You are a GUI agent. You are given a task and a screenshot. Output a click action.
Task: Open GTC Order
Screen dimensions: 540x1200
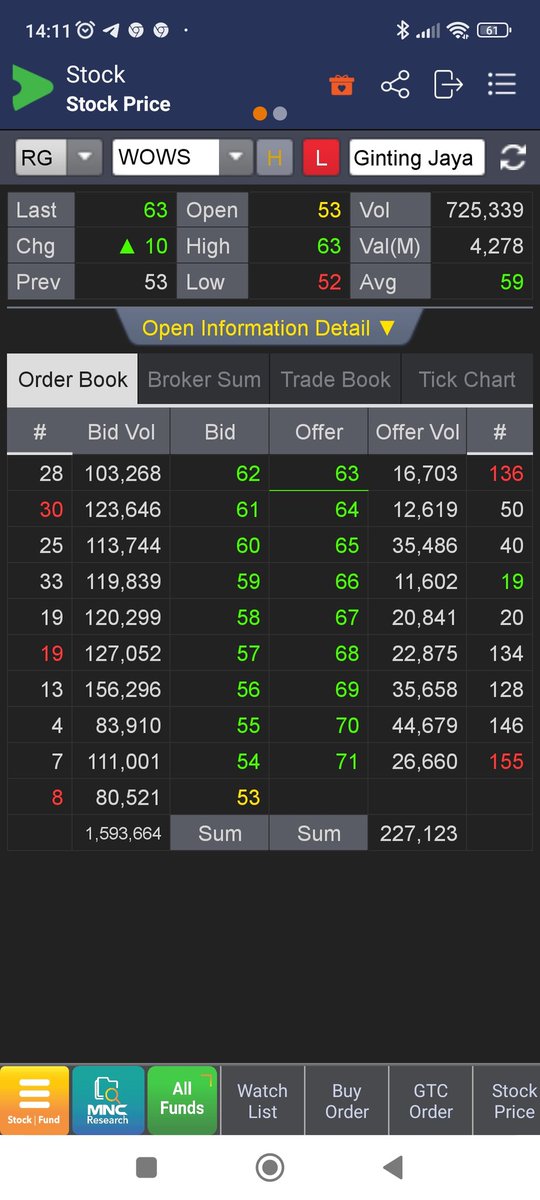pyautogui.click(x=431, y=1101)
